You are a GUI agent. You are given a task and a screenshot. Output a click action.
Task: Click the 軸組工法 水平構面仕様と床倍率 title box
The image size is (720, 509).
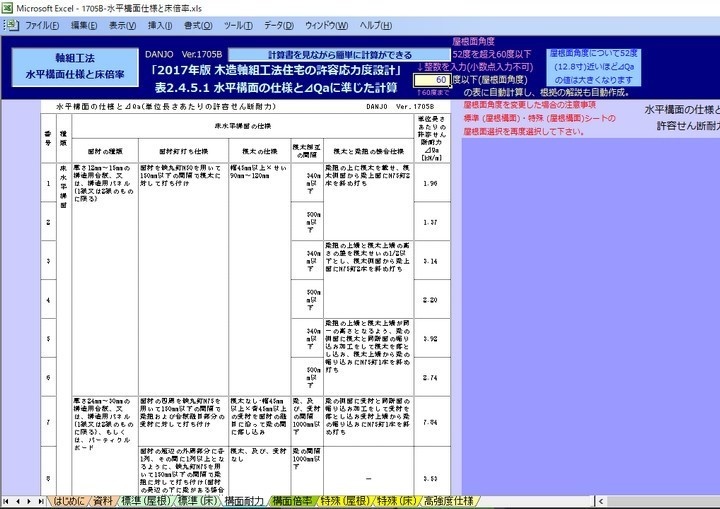pyautogui.click(x=75, y=67)
